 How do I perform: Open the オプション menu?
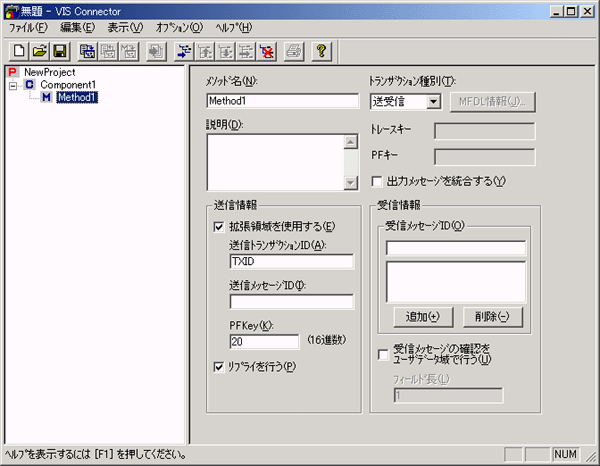pyautogui.click(x=179, y=27)
